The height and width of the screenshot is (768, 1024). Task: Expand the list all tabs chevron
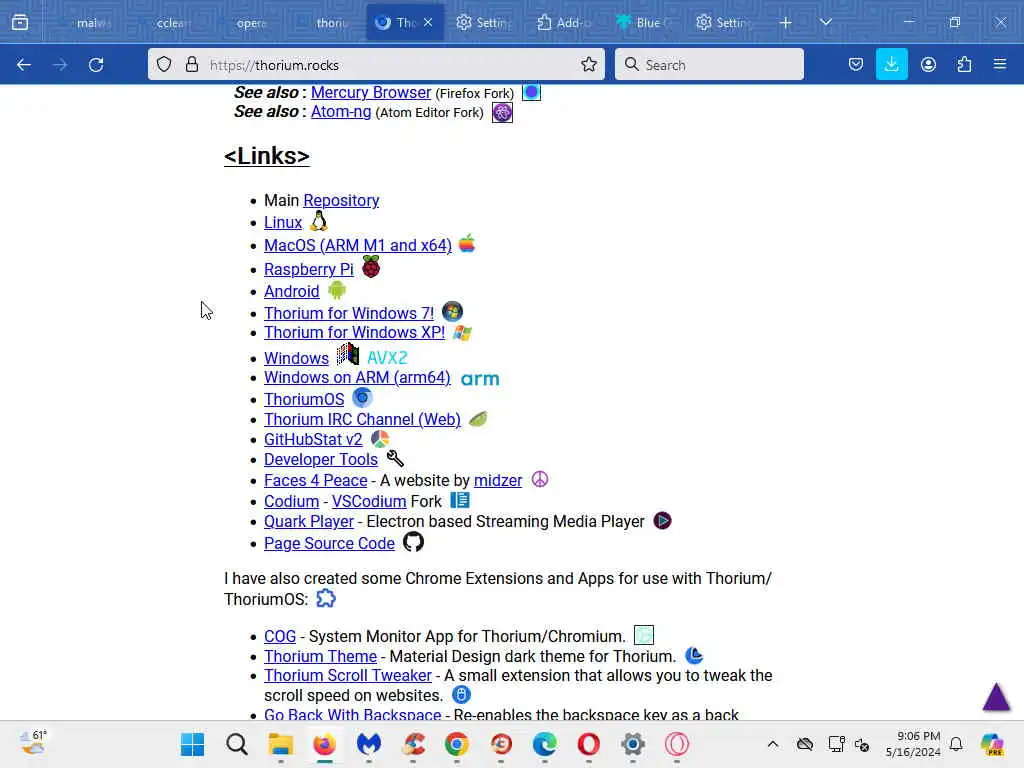(825, 23)
